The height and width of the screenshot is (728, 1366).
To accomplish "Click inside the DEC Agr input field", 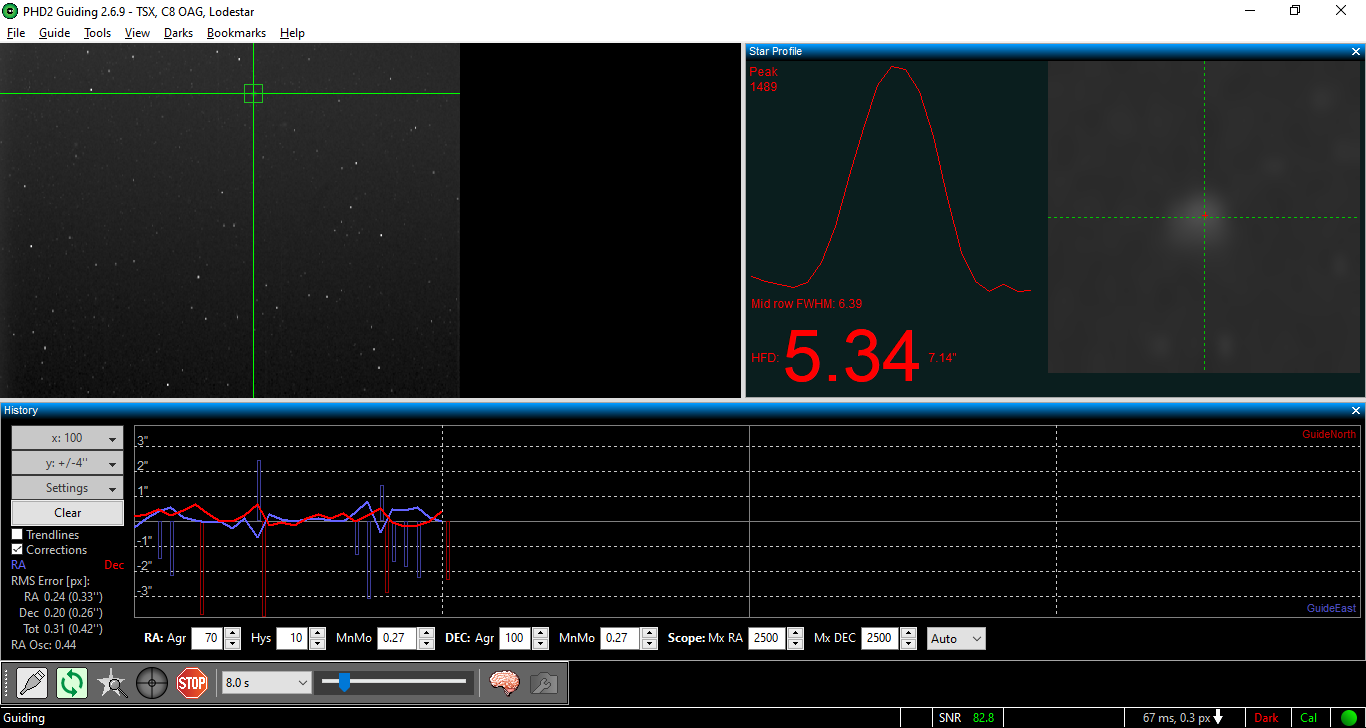I will (516, 638).
